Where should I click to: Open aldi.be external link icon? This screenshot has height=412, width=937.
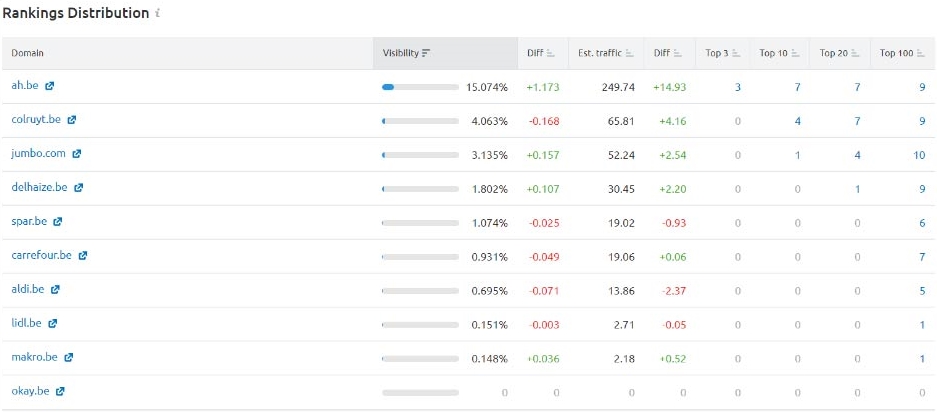point(55,289)
